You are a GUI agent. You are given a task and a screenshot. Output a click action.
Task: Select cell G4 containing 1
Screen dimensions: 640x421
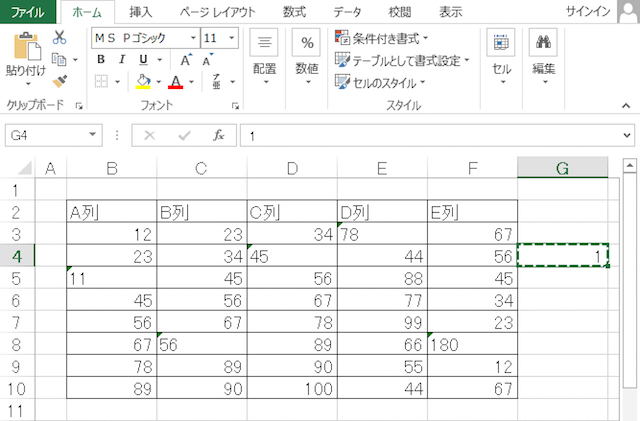[562, 256]
